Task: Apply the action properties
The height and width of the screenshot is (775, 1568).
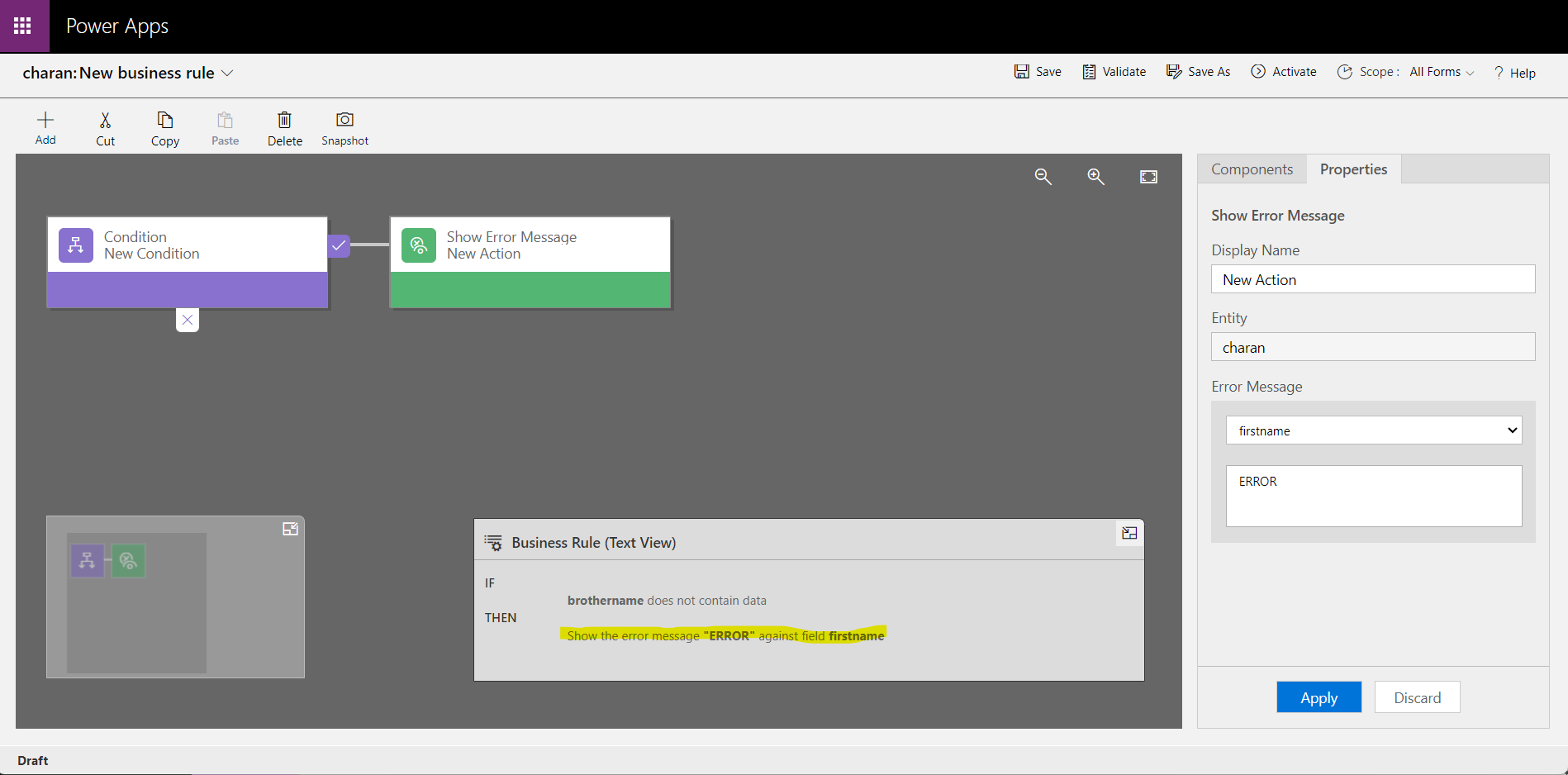Action: [1319, 697]
